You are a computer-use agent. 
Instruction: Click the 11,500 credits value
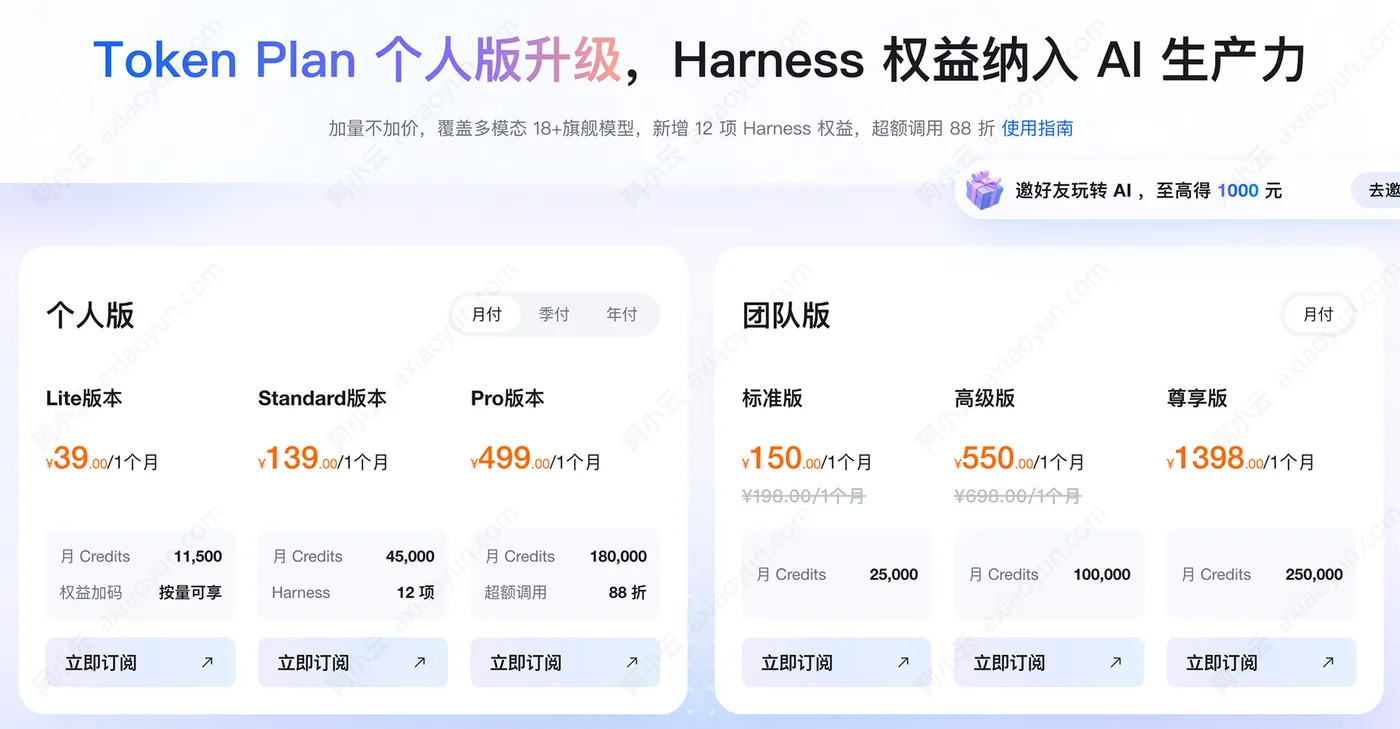coord(198,556)
